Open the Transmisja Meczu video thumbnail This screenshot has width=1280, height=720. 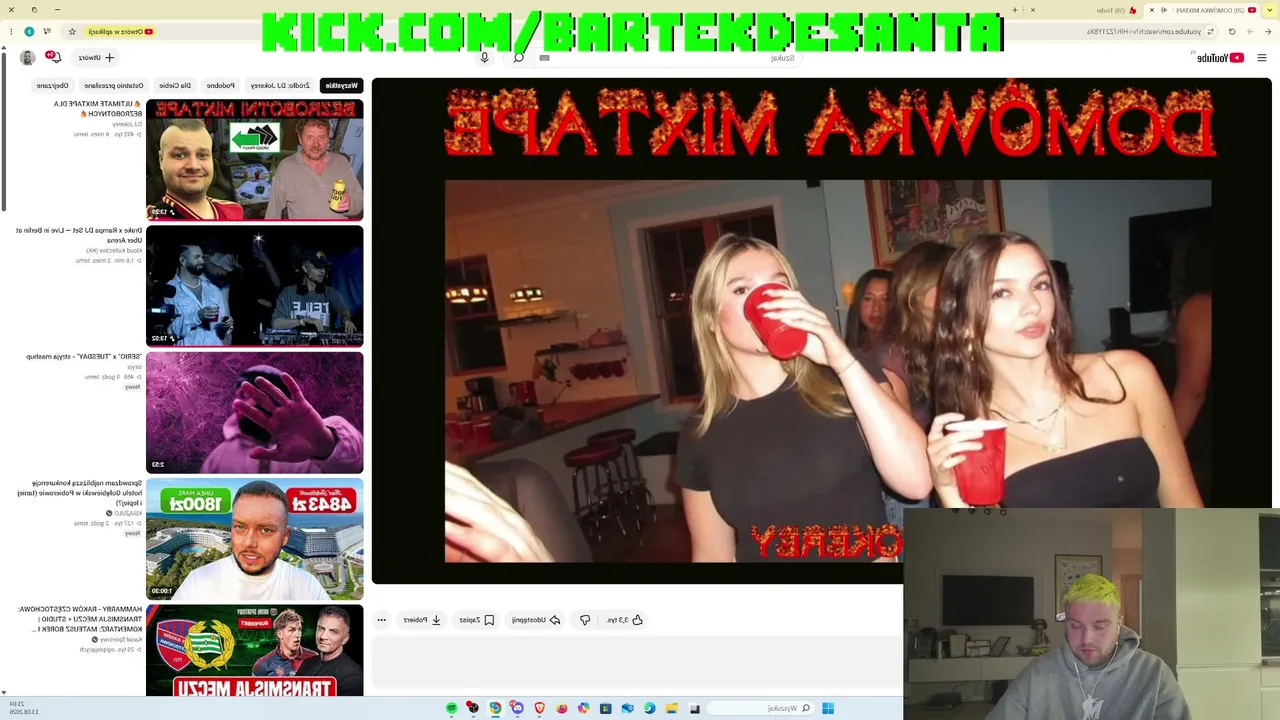click(x=255, y=650)
